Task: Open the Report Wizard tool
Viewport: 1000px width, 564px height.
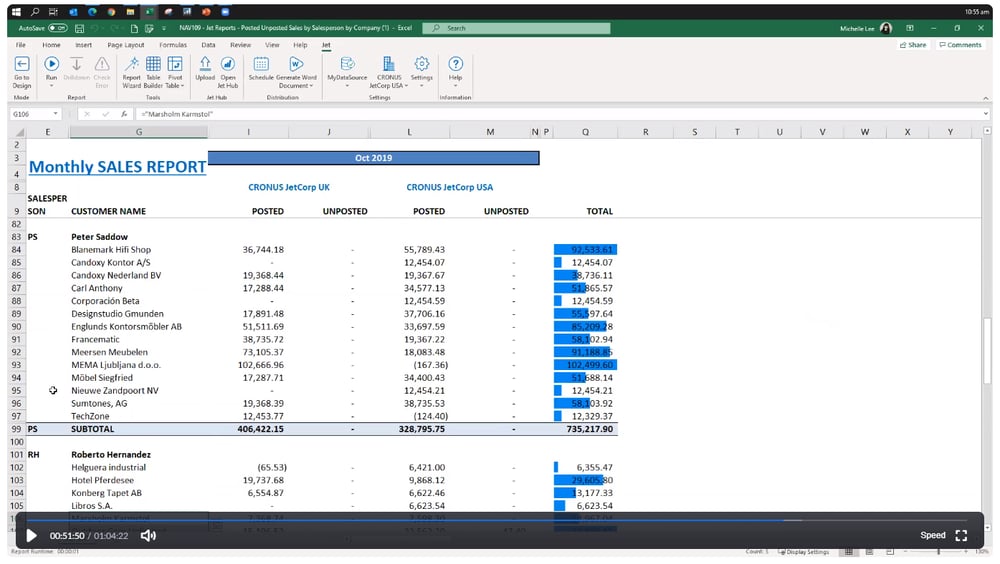Action: click(131, 64)
